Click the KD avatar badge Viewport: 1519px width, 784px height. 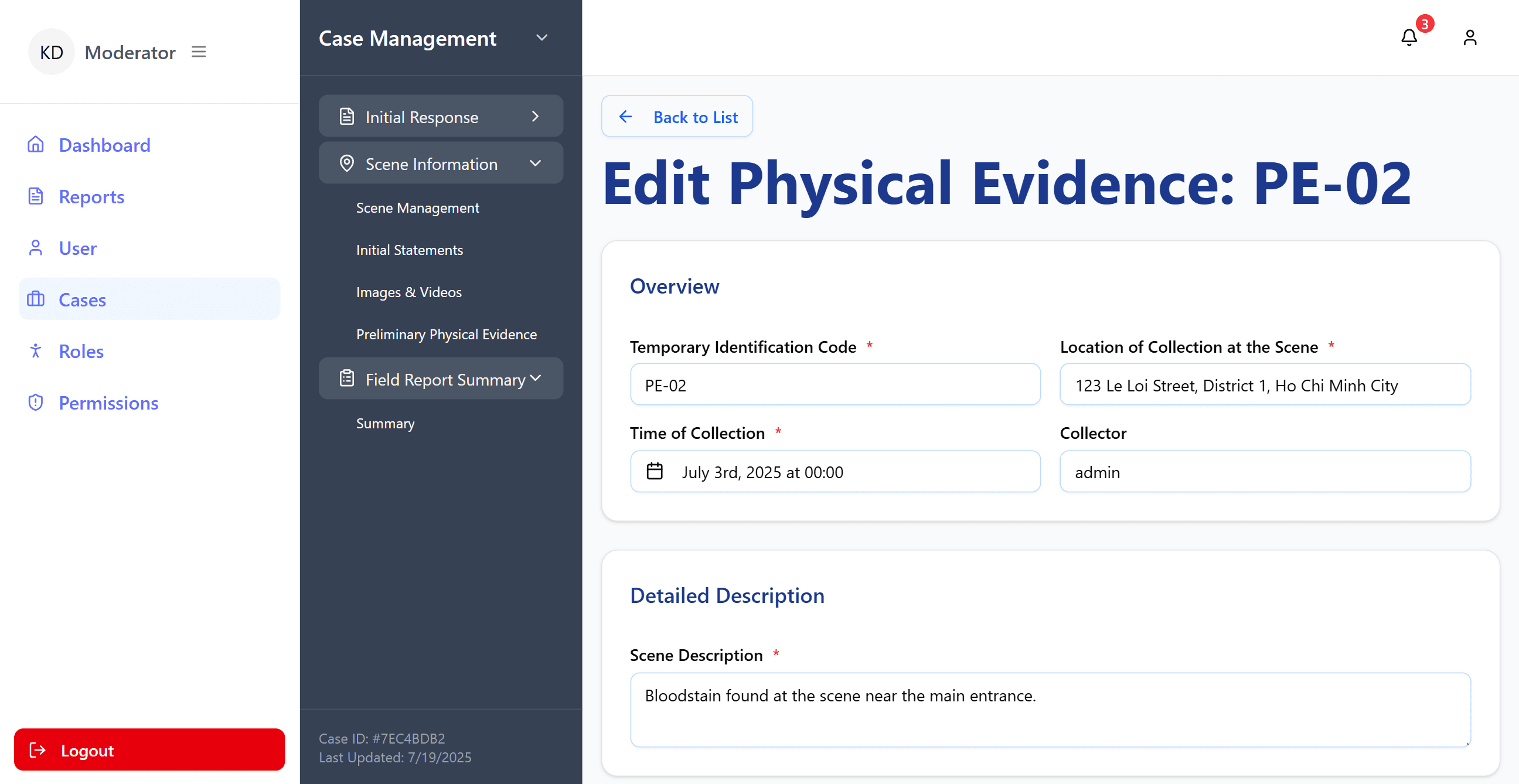pos(52,52)
